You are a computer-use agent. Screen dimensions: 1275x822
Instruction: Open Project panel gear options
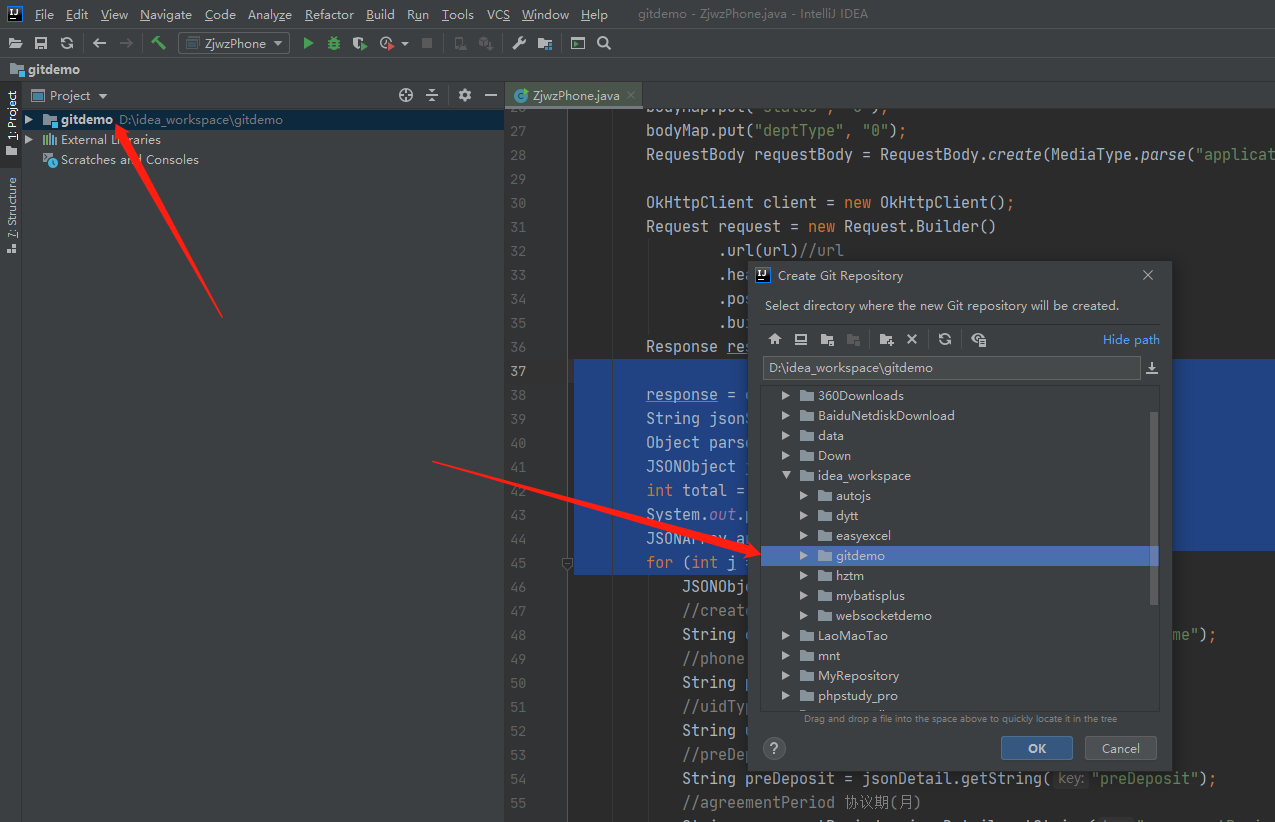pyautogui.click(x=465, y=95)
